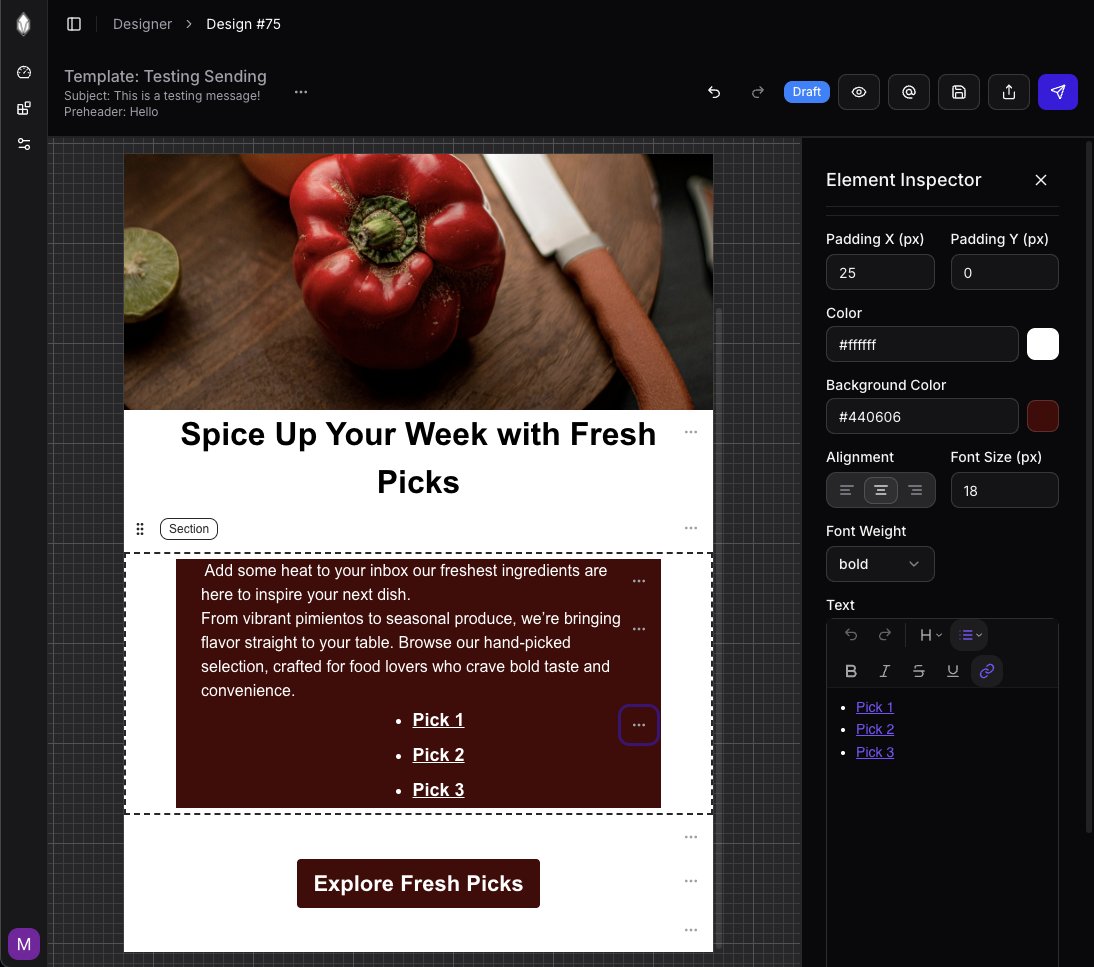Send the email with the paper plane button
Screen dimensions: 1094x967
1058,92
